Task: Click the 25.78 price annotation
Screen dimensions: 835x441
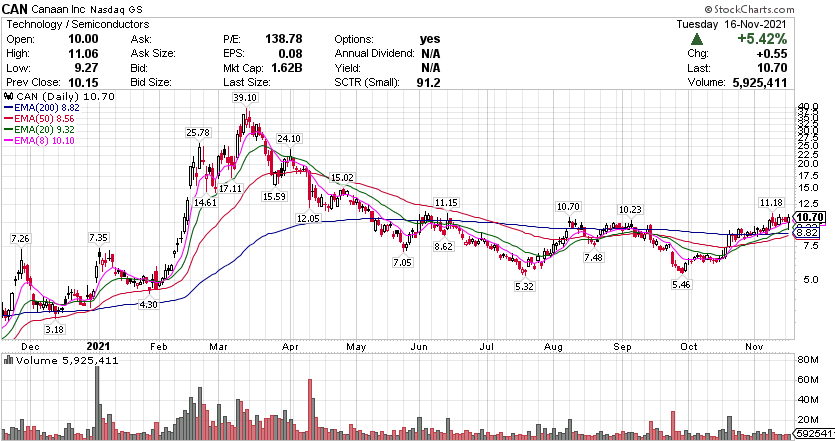Action: coord(198,133)
